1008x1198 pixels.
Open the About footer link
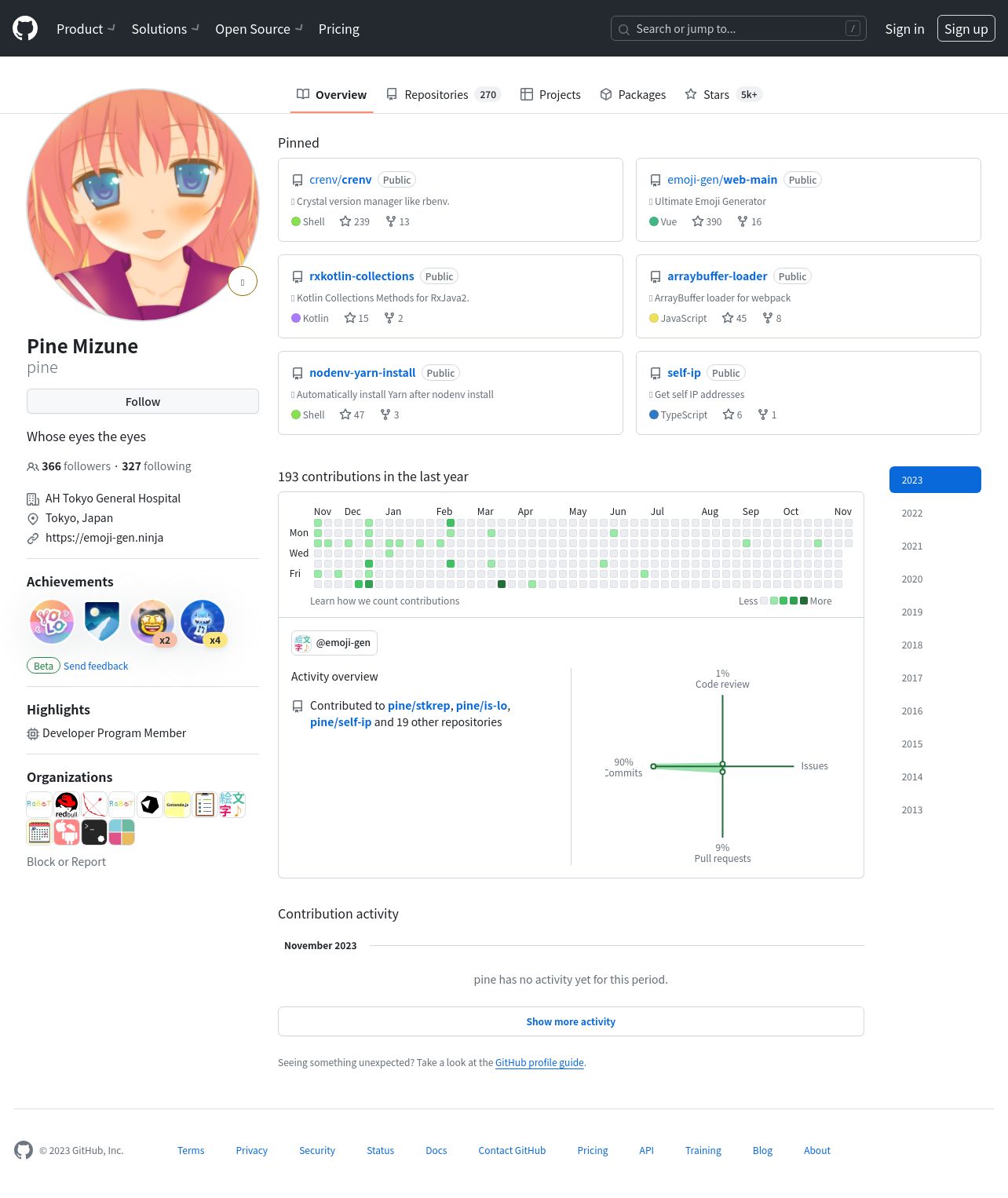click(817, 1150)
